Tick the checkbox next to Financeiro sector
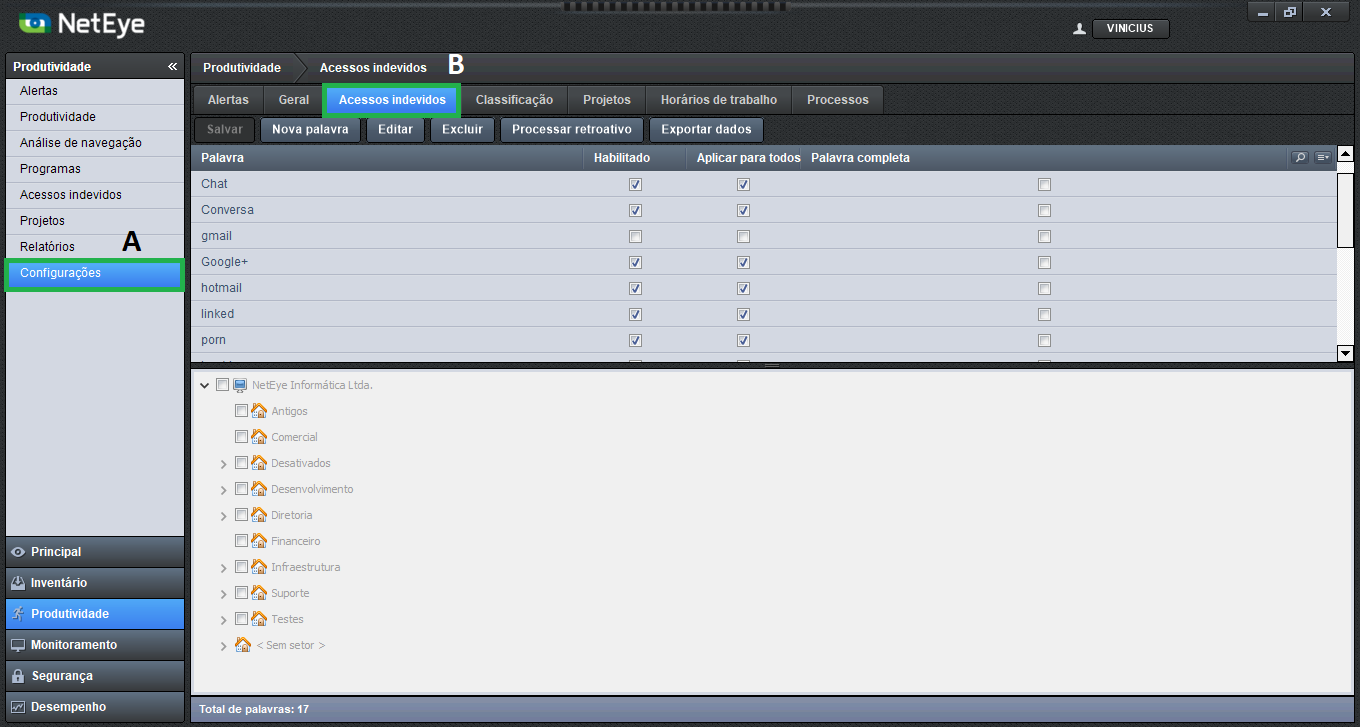1360x727 pixels. tap(241, 541)
